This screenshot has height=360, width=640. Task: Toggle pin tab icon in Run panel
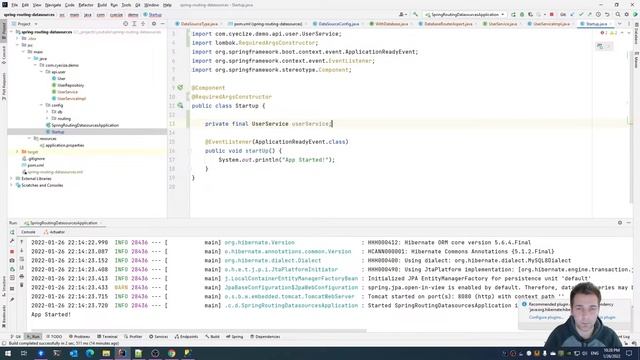pos(12,300)
